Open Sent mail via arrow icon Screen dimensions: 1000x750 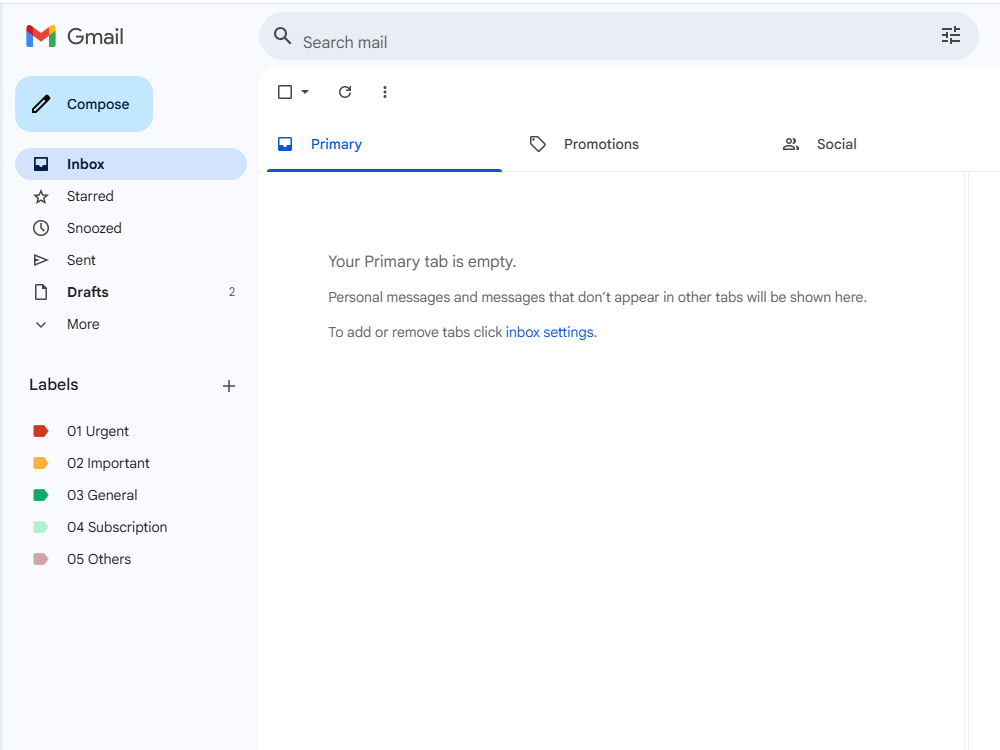pos(41,260)
